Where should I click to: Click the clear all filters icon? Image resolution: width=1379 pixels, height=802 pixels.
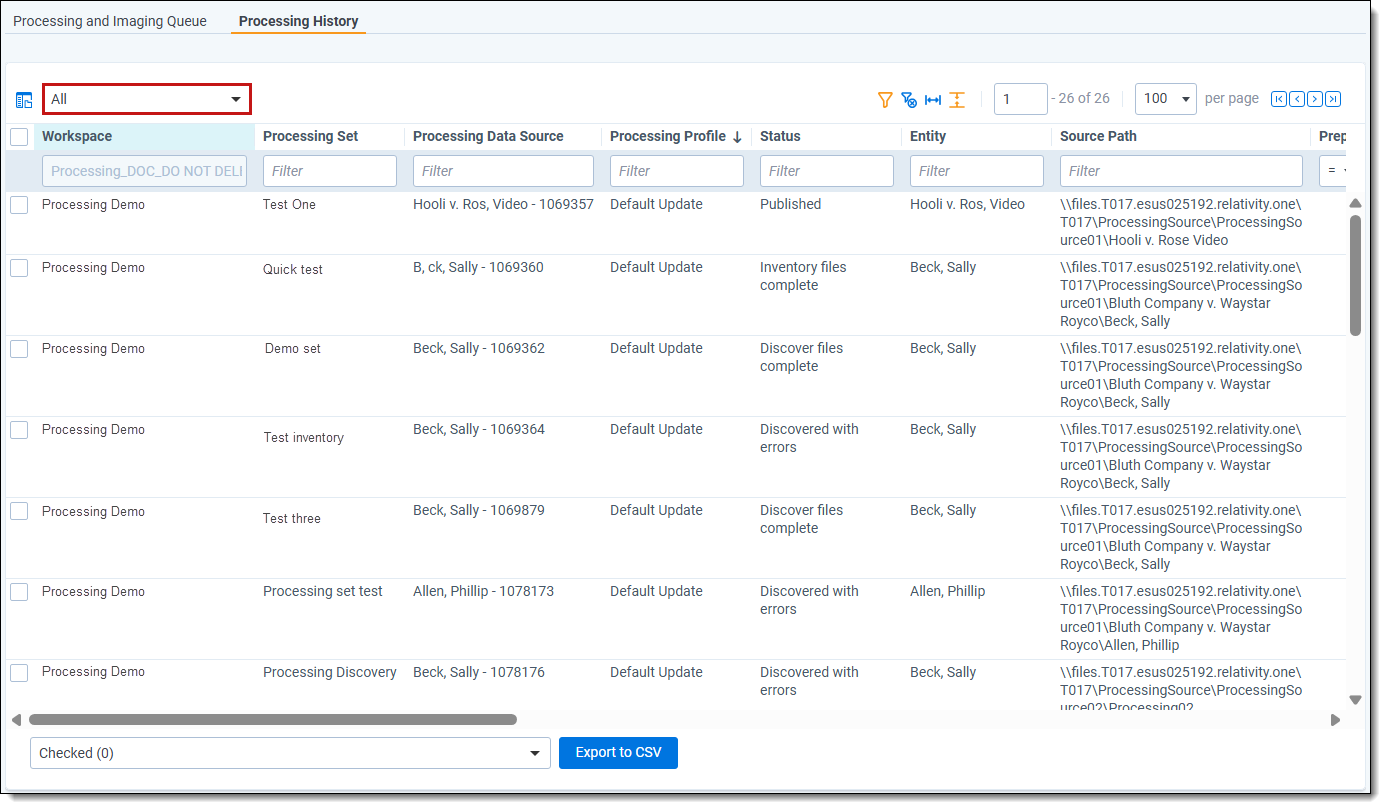pyautogui.click(x=908, y=99)
